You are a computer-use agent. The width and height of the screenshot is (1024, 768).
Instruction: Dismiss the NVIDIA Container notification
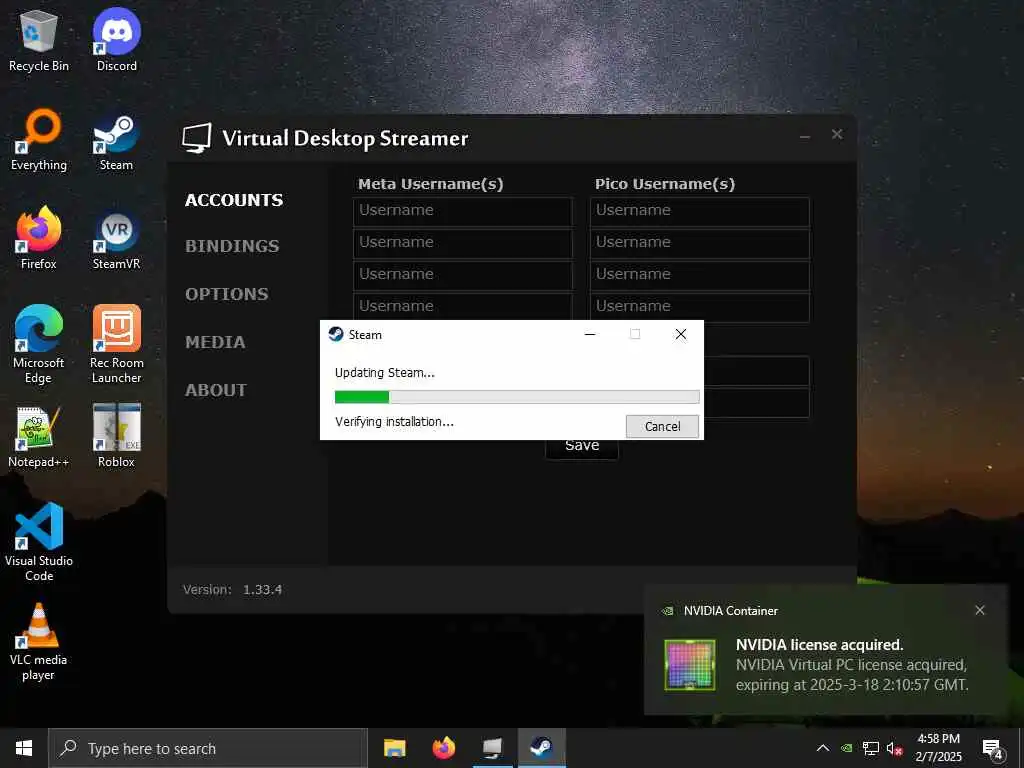point(980,610)
